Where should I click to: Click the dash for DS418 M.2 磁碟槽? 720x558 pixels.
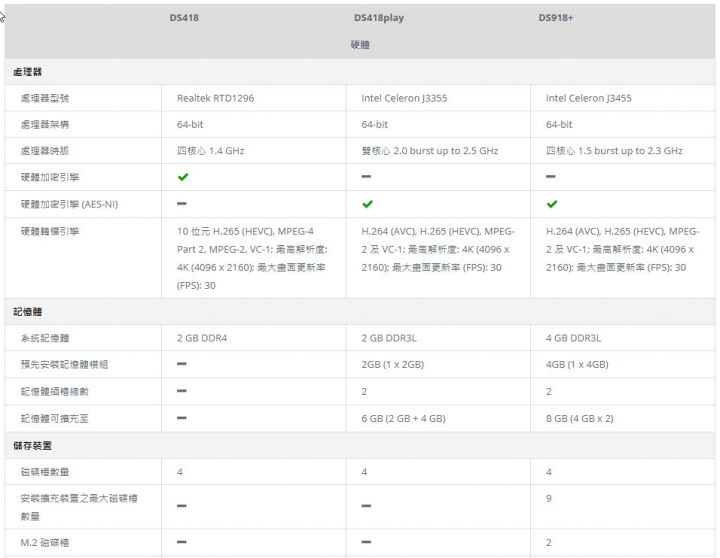(182, 542)
